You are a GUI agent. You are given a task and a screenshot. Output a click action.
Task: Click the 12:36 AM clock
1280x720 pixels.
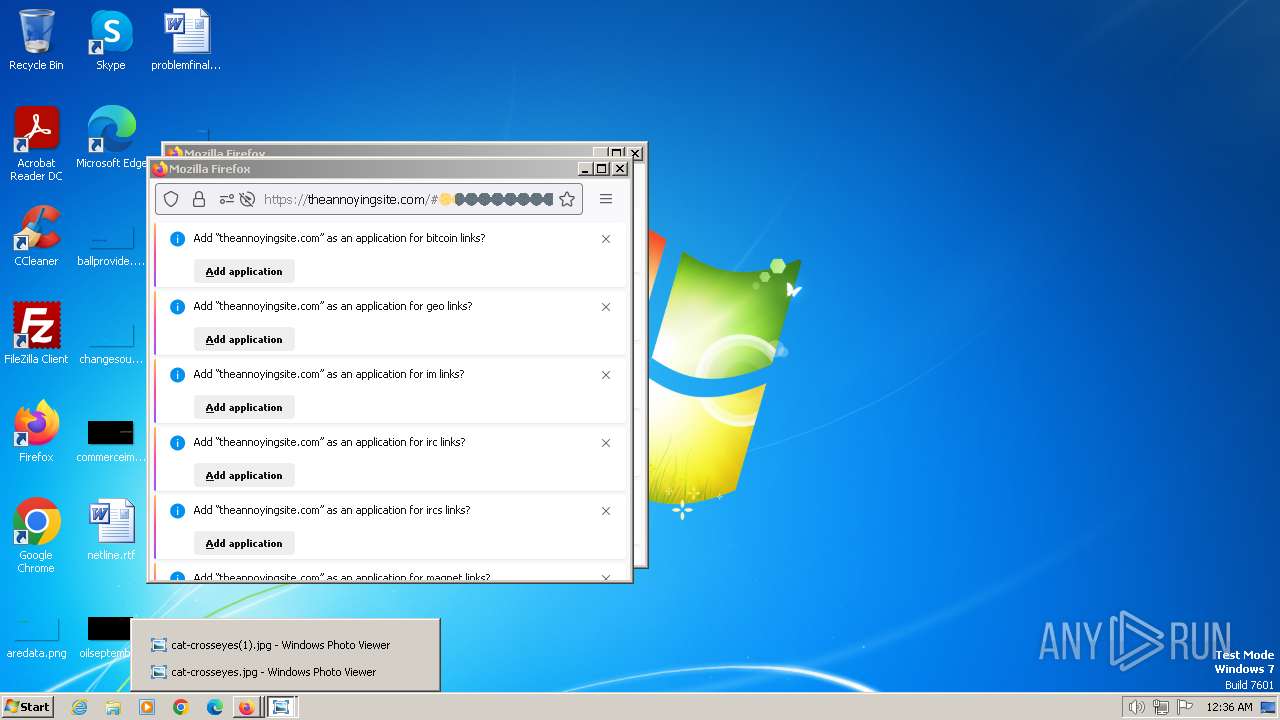tap(1229, 707)
